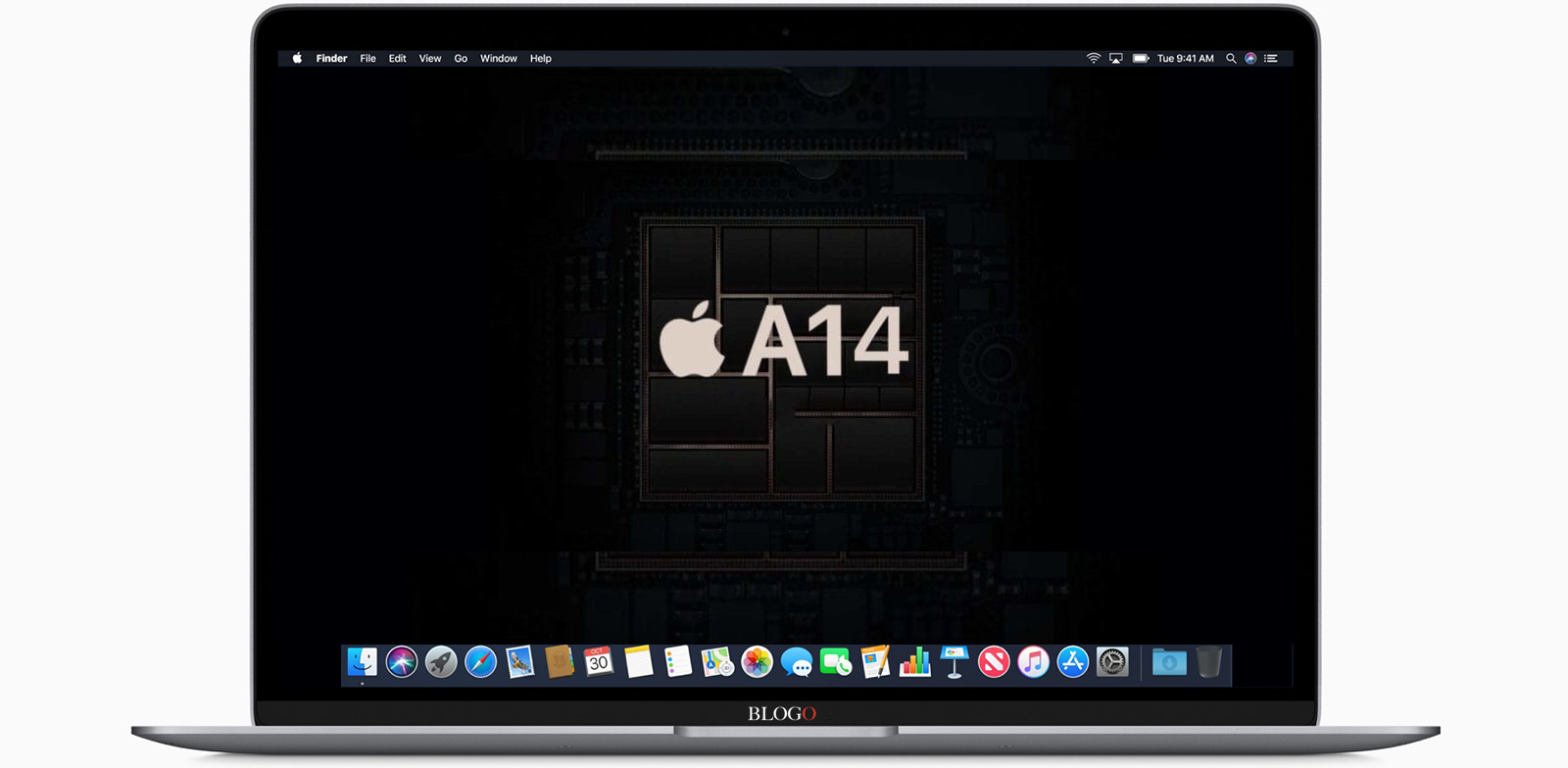Screen dimensions: 1568x768
Task: Open Finder from the dock
Action: point(362,663)
